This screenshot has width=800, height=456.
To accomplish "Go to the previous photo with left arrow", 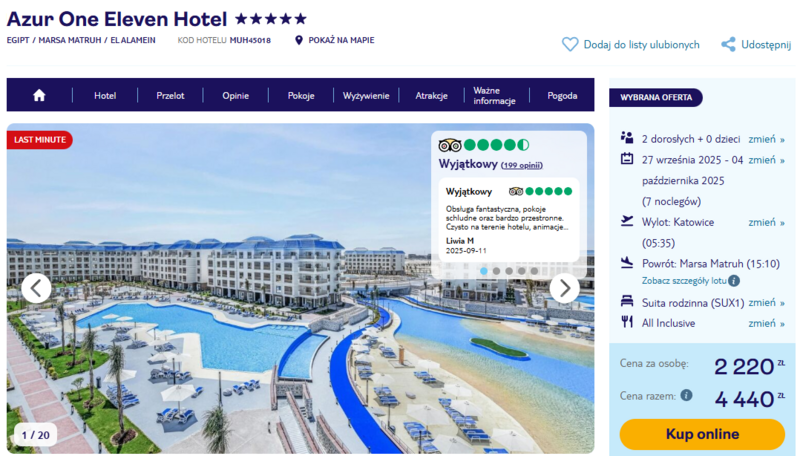I will pos(36,288).
